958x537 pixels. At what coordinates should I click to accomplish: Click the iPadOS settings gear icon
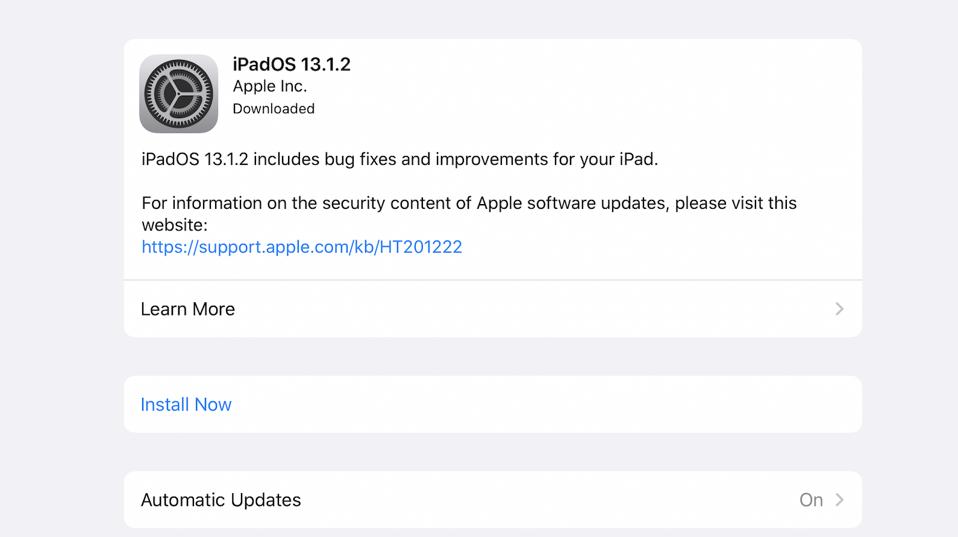178,93
